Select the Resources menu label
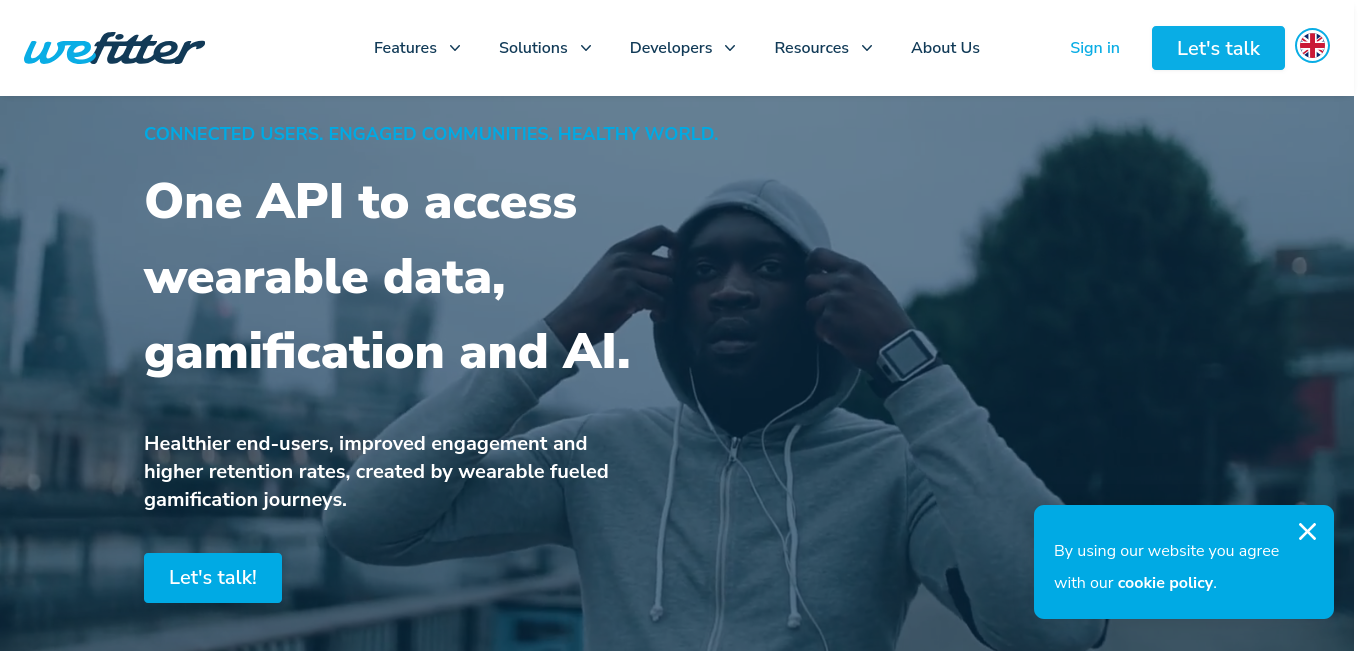This screenshot has width=1366, height=651. (811, 48)
